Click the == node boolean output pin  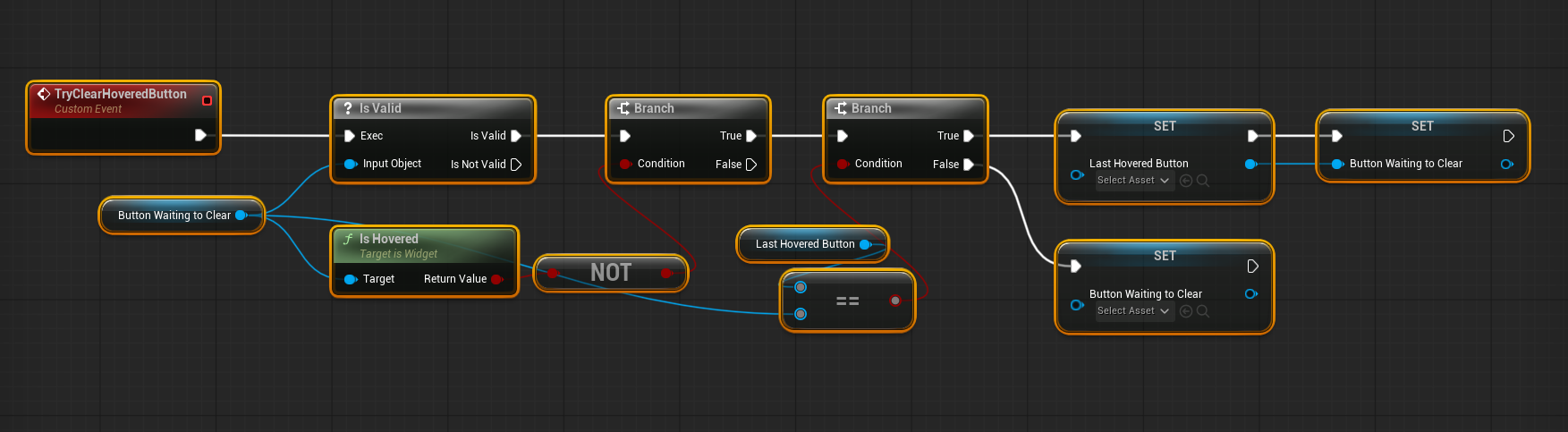click(895, 301)
